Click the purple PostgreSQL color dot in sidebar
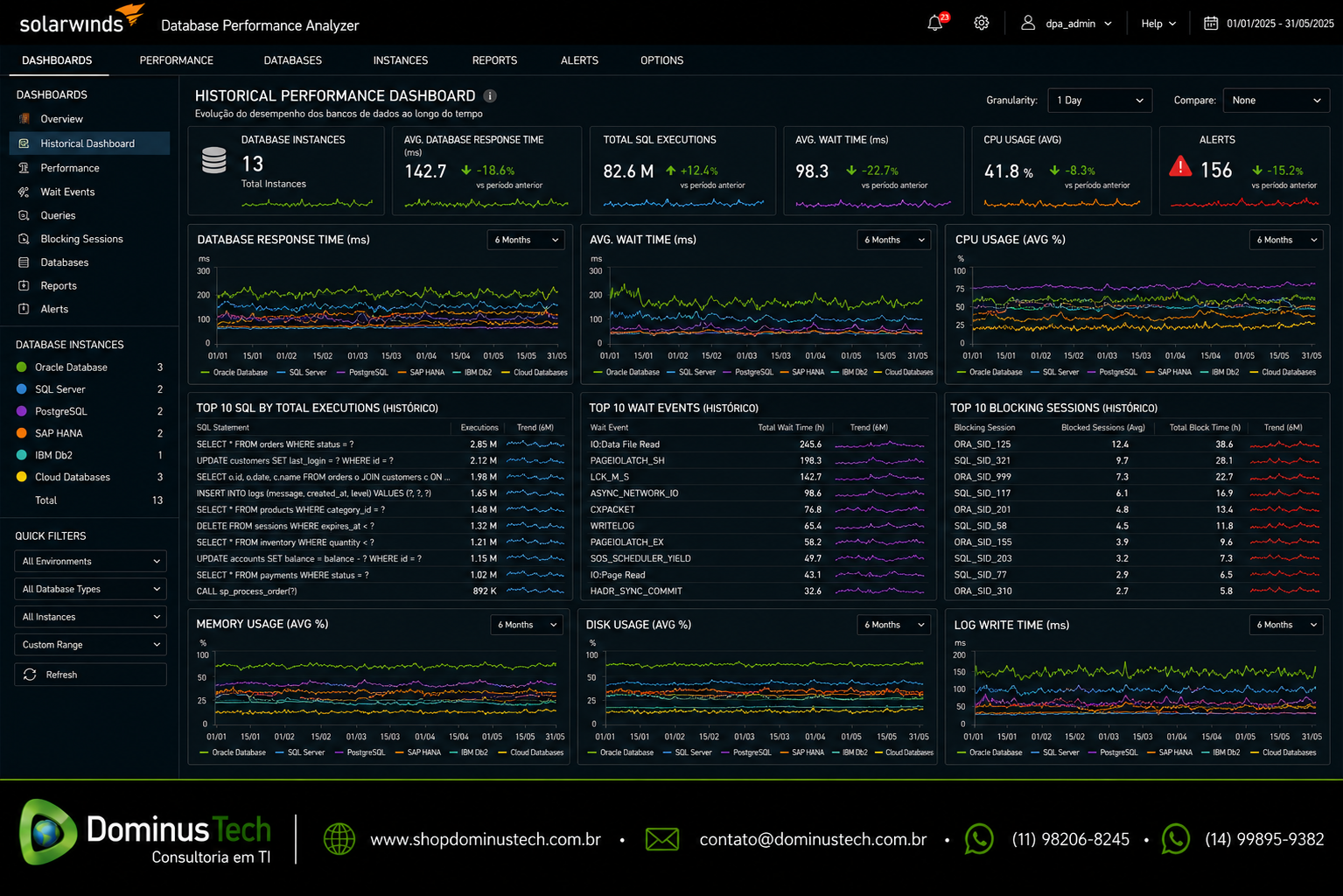The image size is (1343, 896). 22,411
